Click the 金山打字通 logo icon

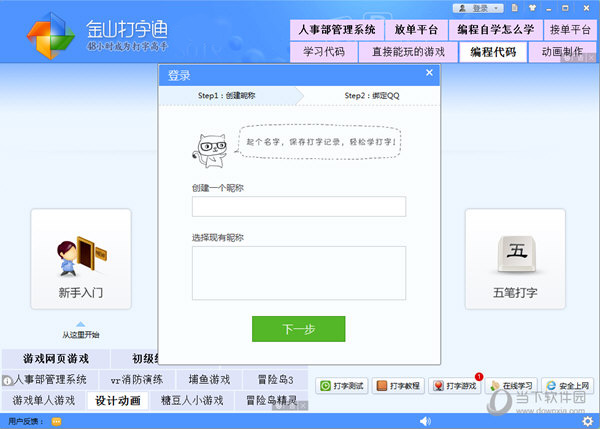[51, 36]
